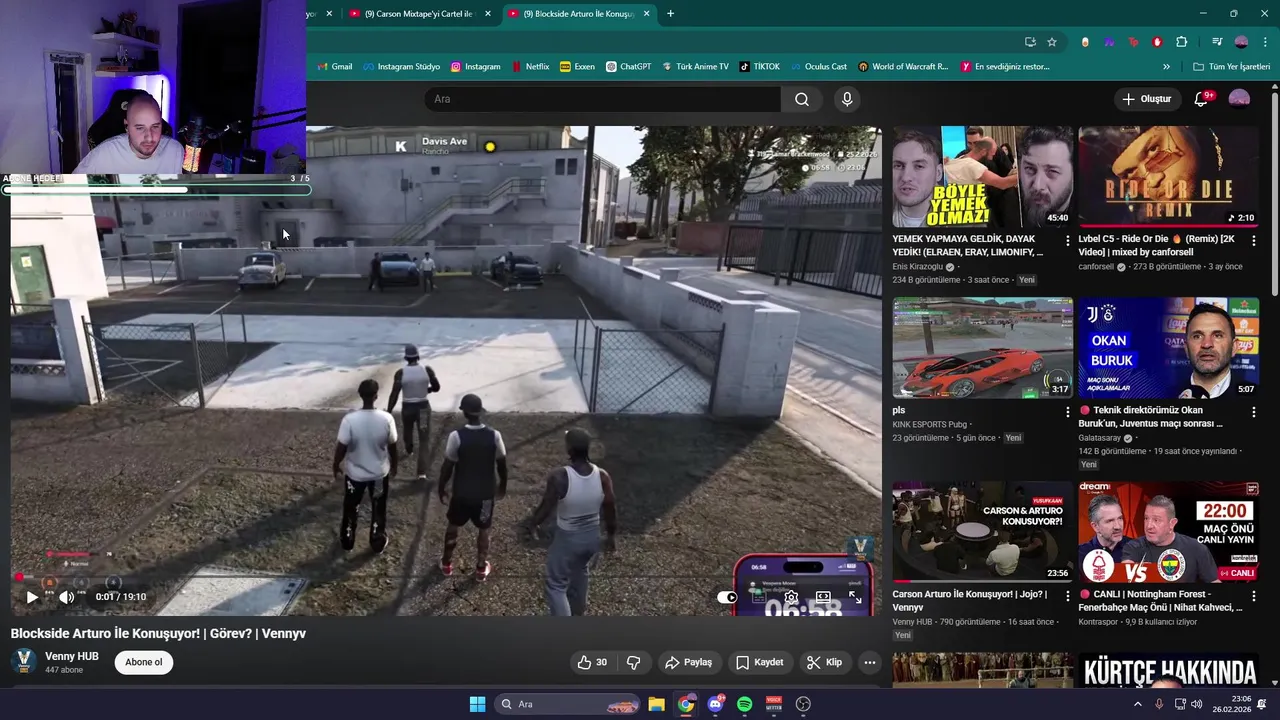Screen dimensions: 1280x720
Task: Play the YouTube video
Action: [x=32, y=597]
